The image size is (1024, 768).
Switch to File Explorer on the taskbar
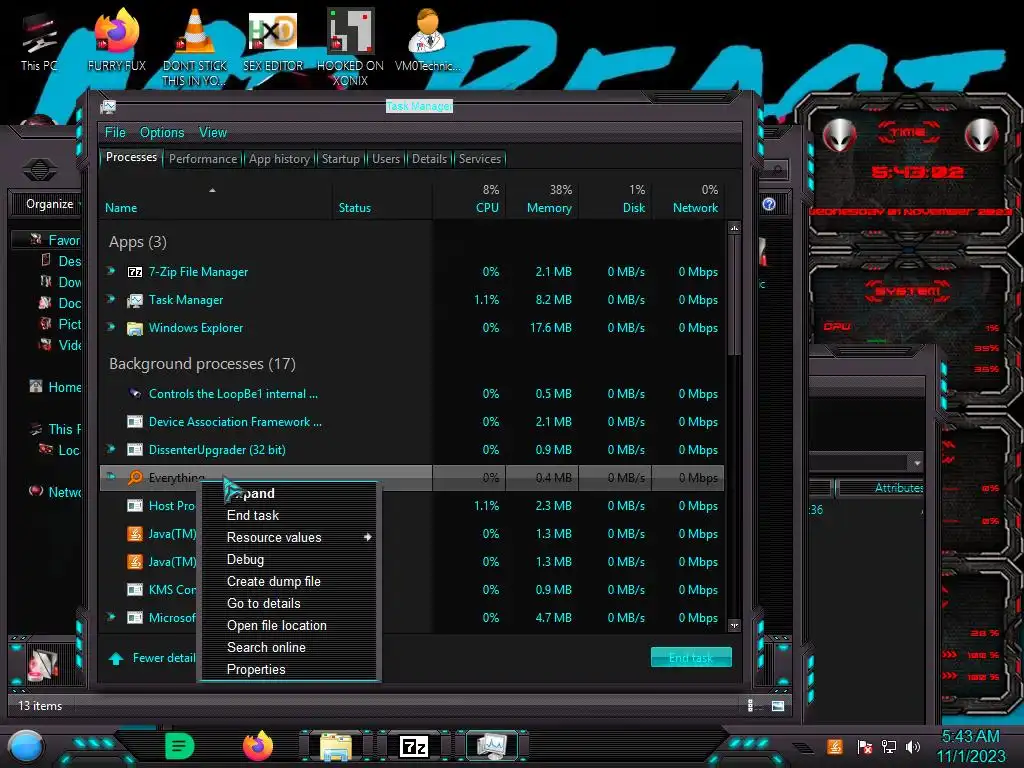[336, 746]
